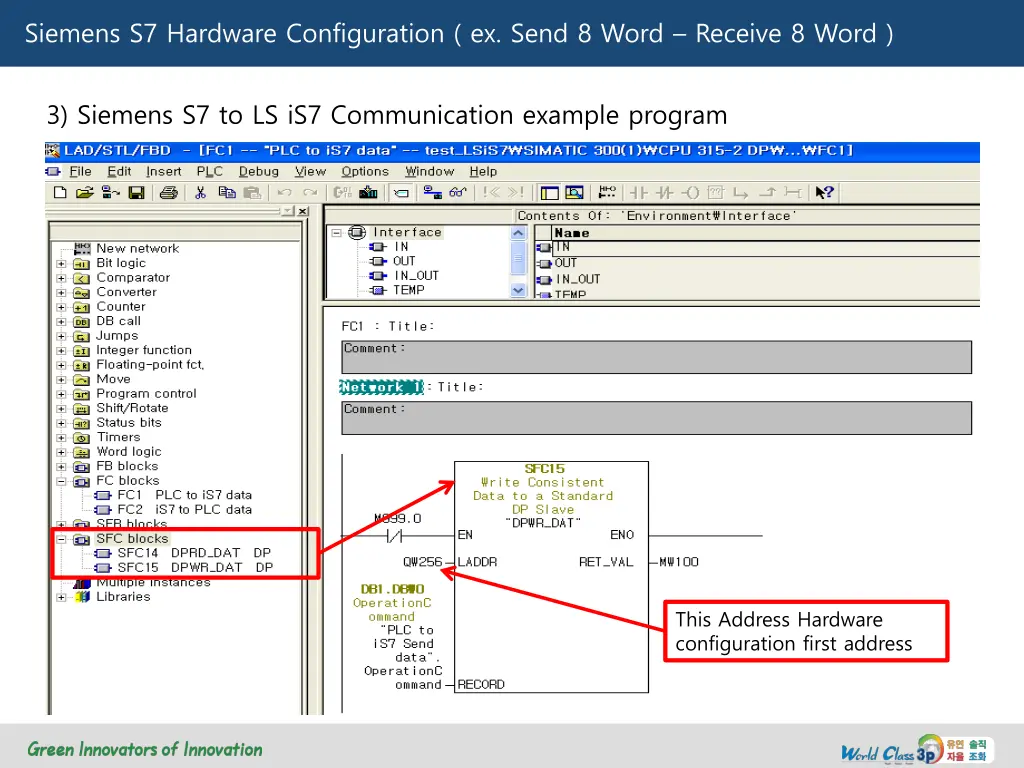Click the Download to PLC icon
This screenshot has height=768, width=1024.
(x=368, y=193)
